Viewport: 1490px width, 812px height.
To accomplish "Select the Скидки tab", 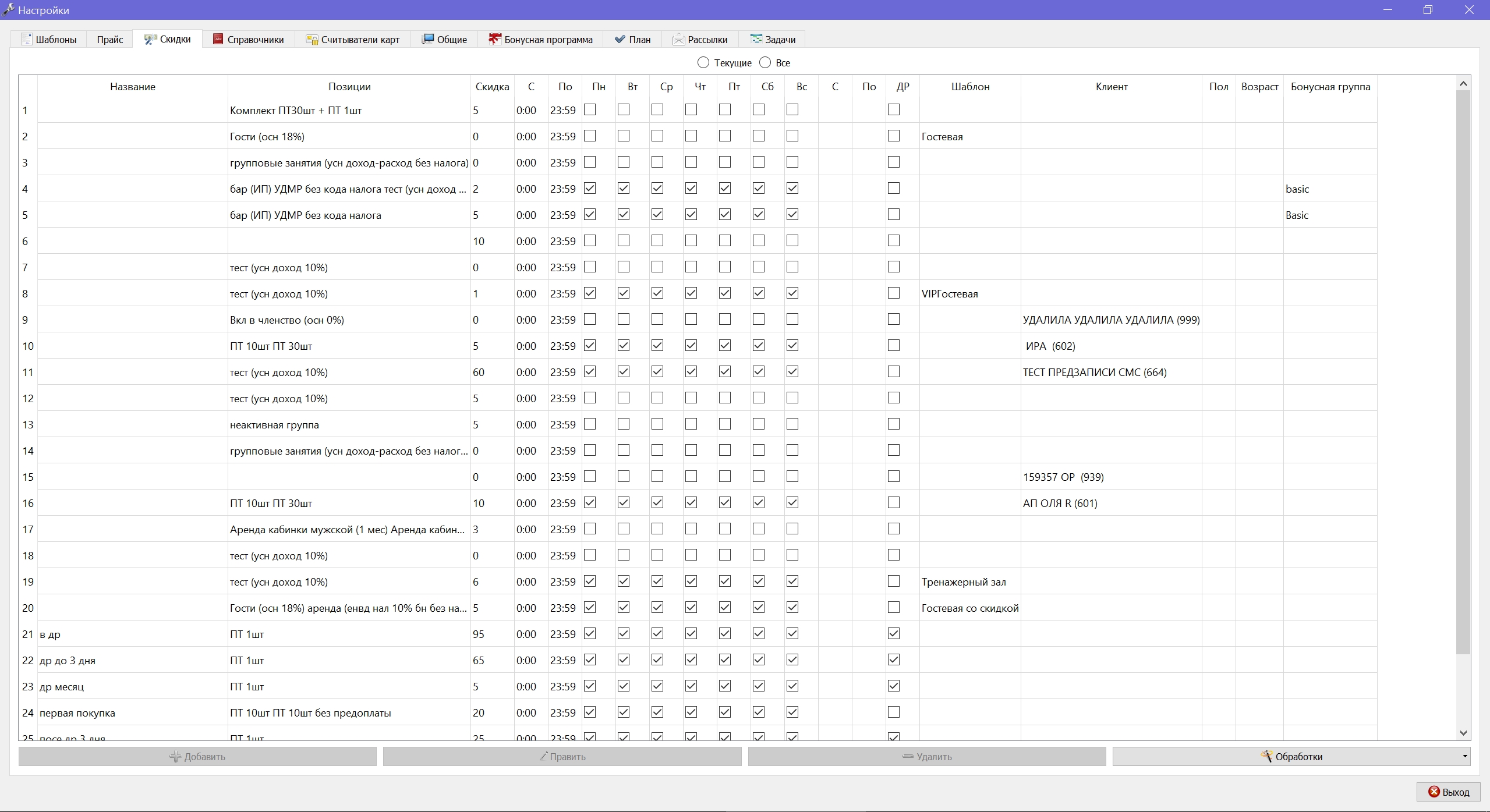I will point(168,39).
